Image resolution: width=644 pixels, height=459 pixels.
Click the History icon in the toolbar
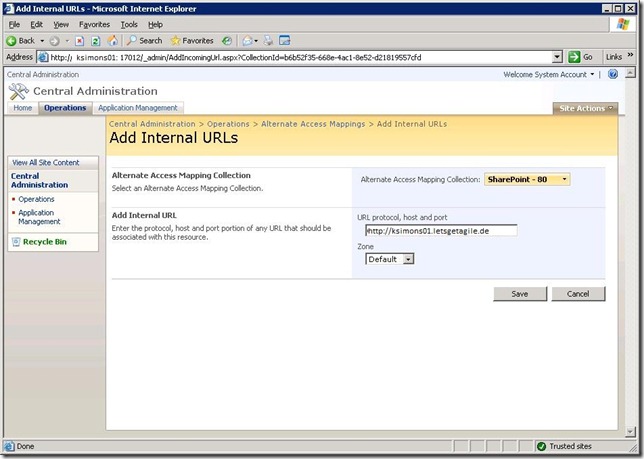[227, 41]
